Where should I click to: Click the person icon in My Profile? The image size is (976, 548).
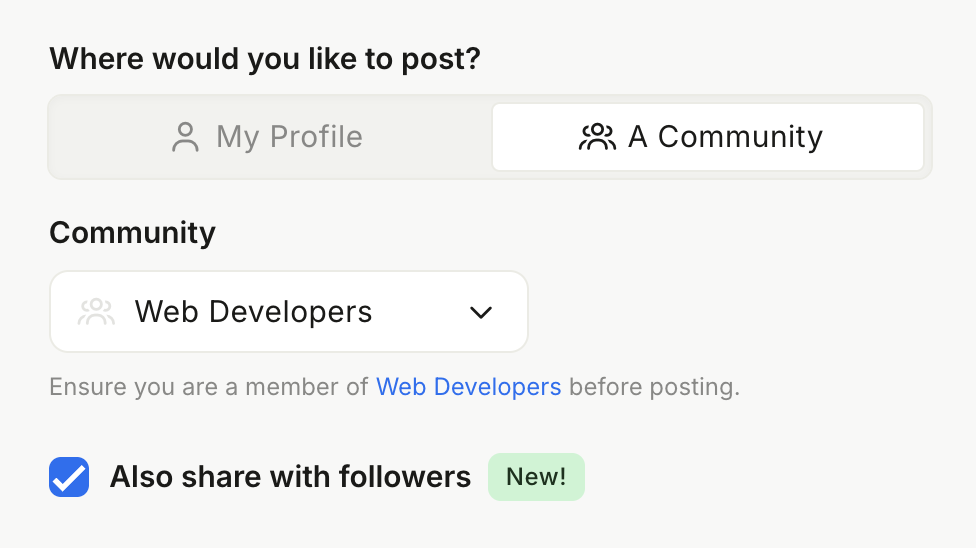point(185,137)
